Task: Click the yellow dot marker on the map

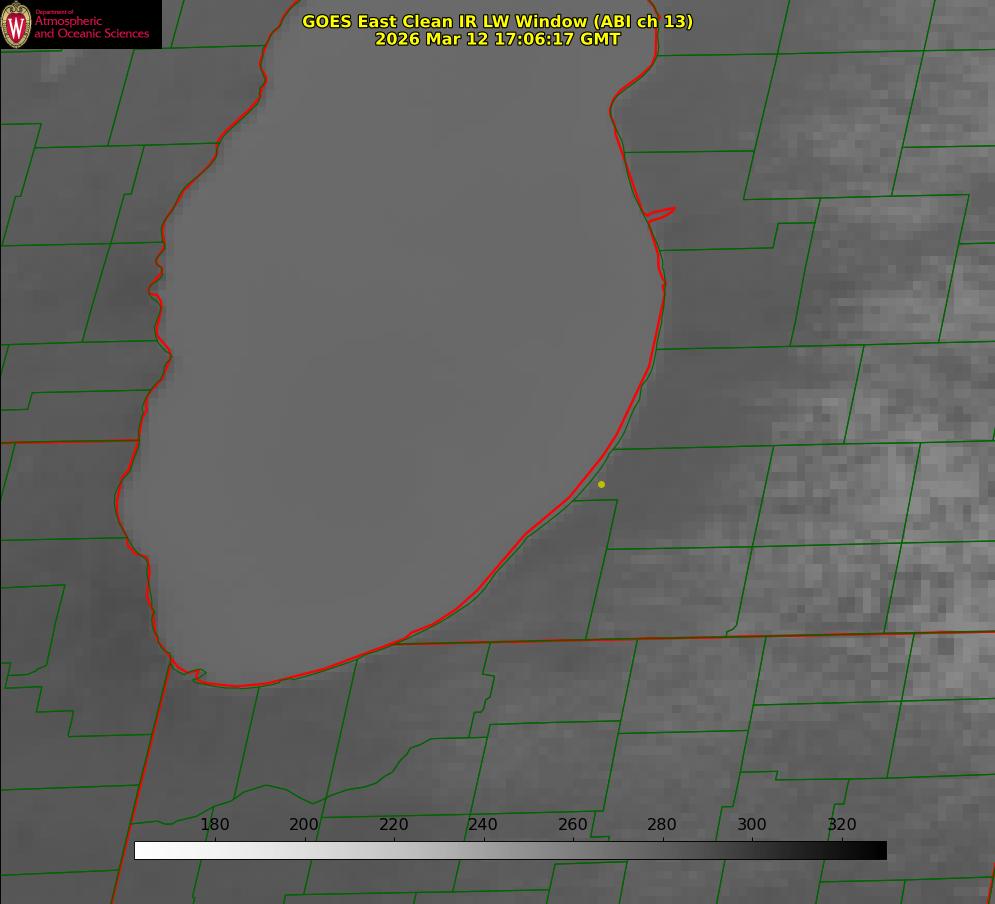Action: click(x=601, y=484)
